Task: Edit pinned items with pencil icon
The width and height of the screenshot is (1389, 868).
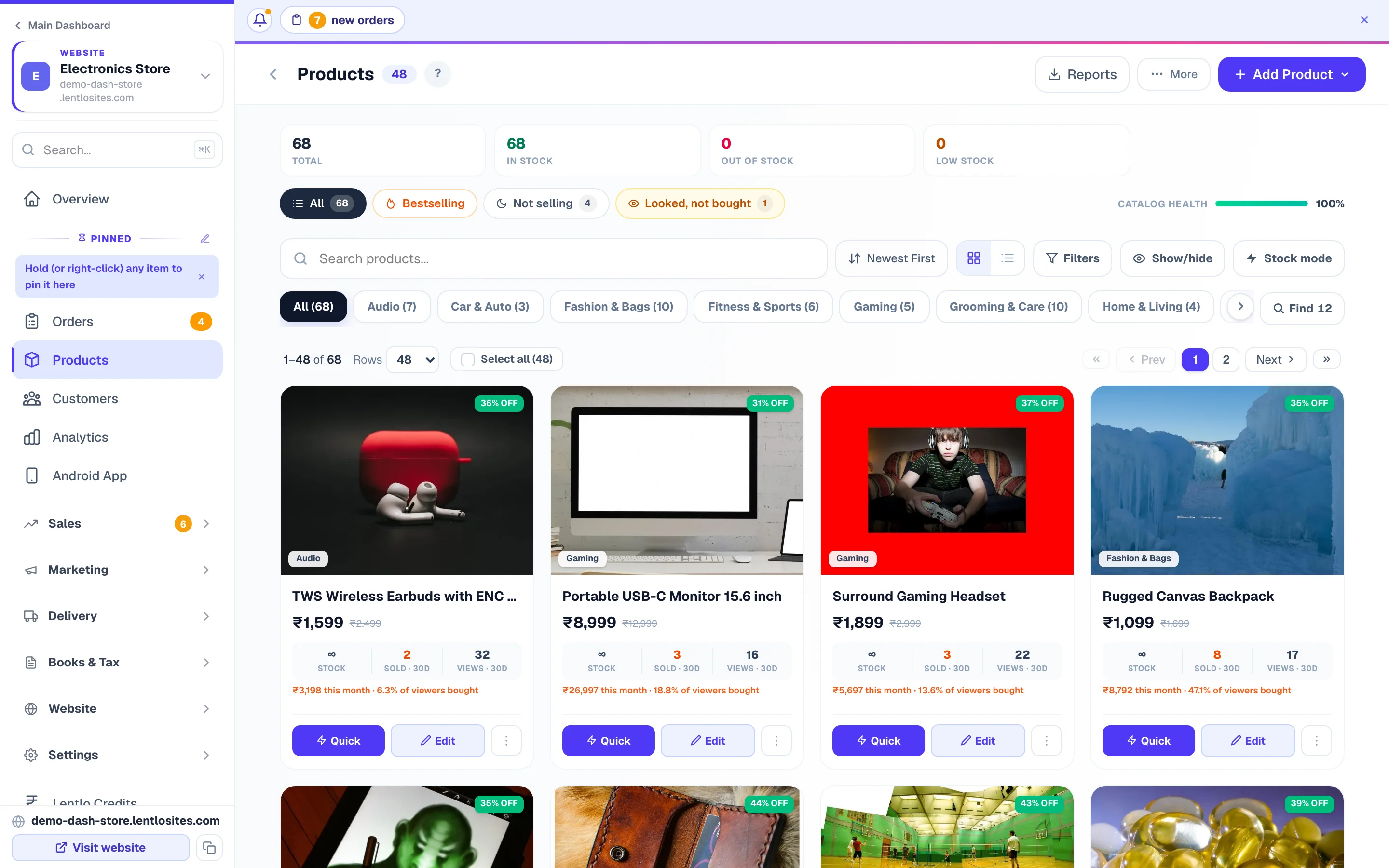Action: coord(205,238)
